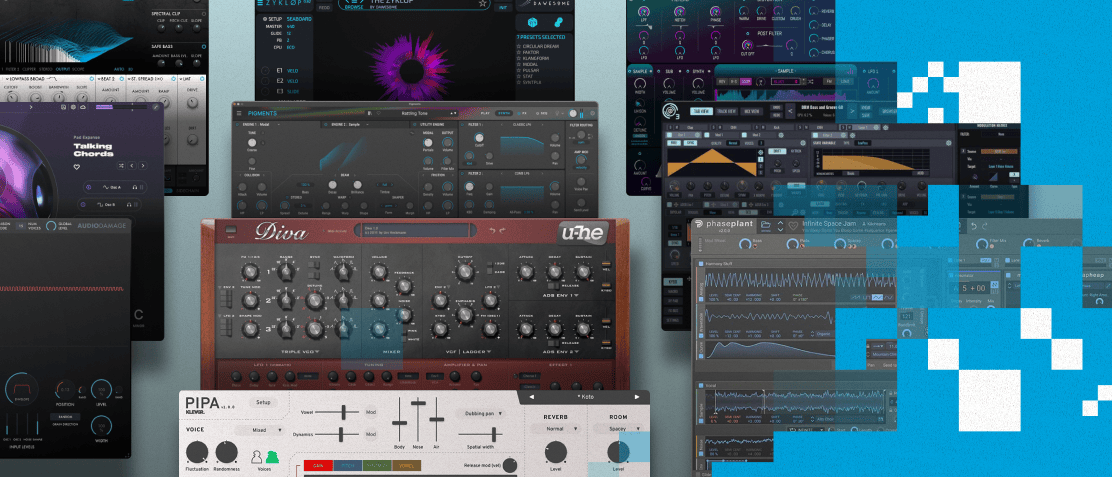
Task: Open the Reverb Normal dropdown in PIPA
Action: pyautogui.click(x=562, y=428)
